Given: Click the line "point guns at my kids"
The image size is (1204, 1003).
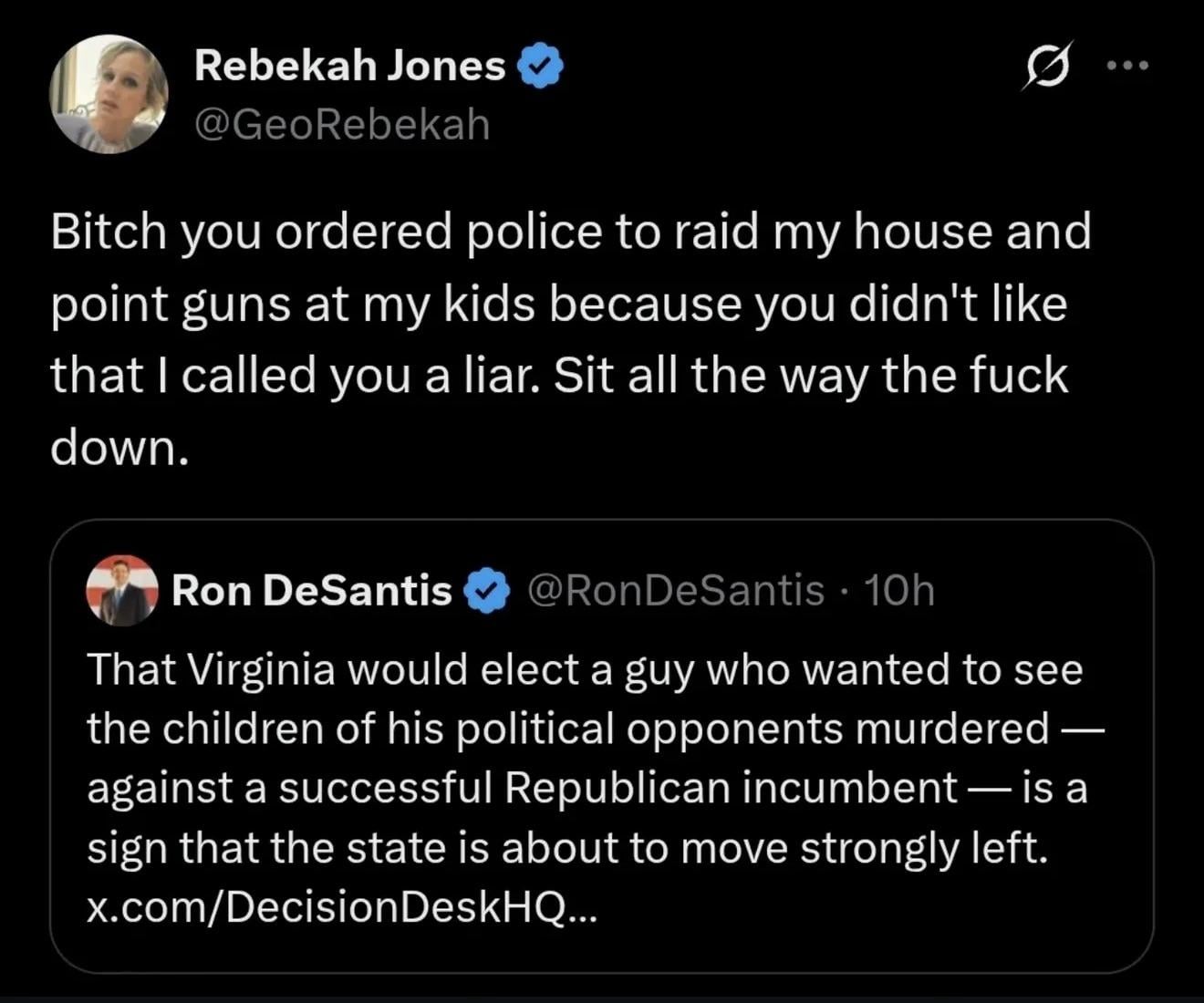Looking at the screenshot, I should 558,304.
